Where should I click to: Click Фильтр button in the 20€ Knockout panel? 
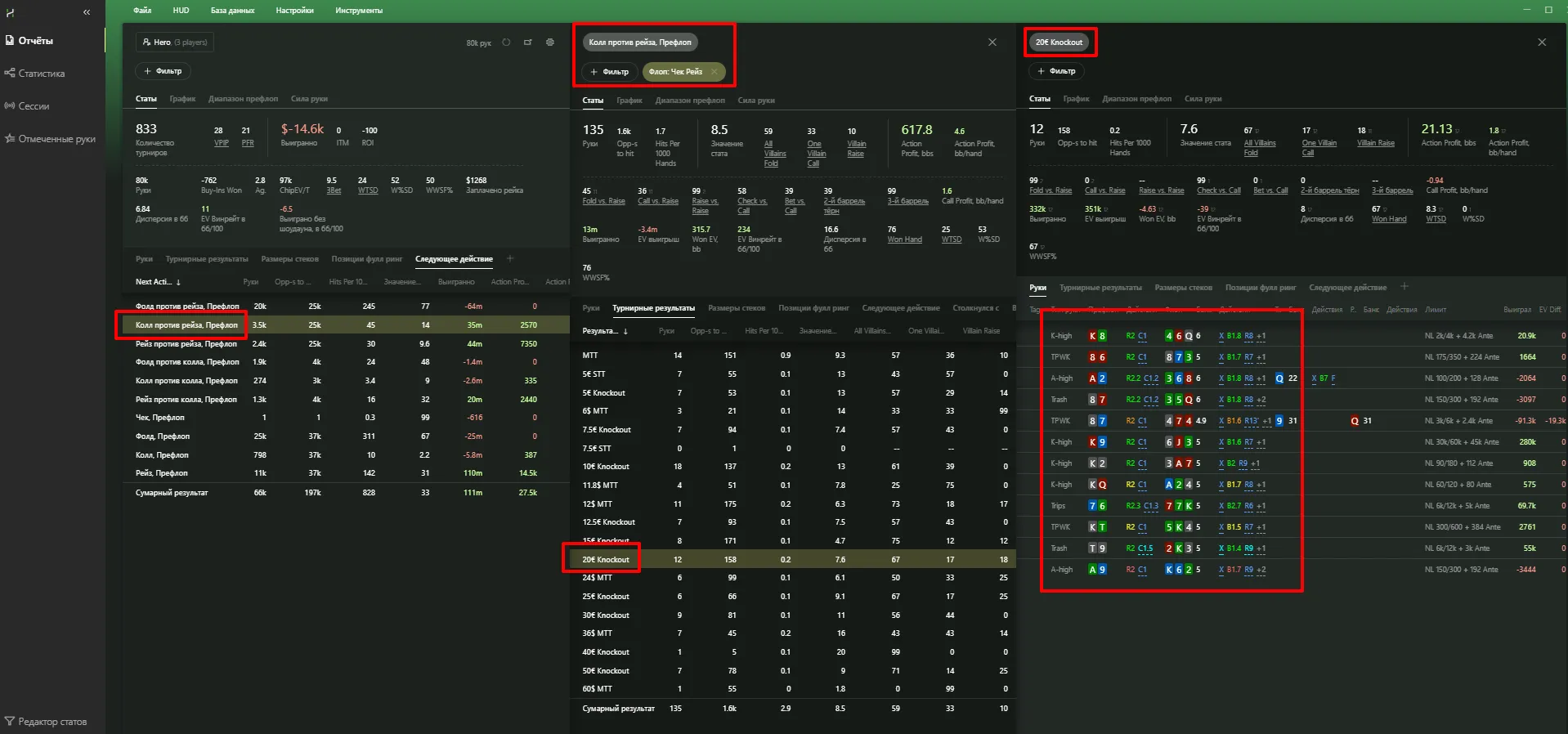[x=1056, y=71]
